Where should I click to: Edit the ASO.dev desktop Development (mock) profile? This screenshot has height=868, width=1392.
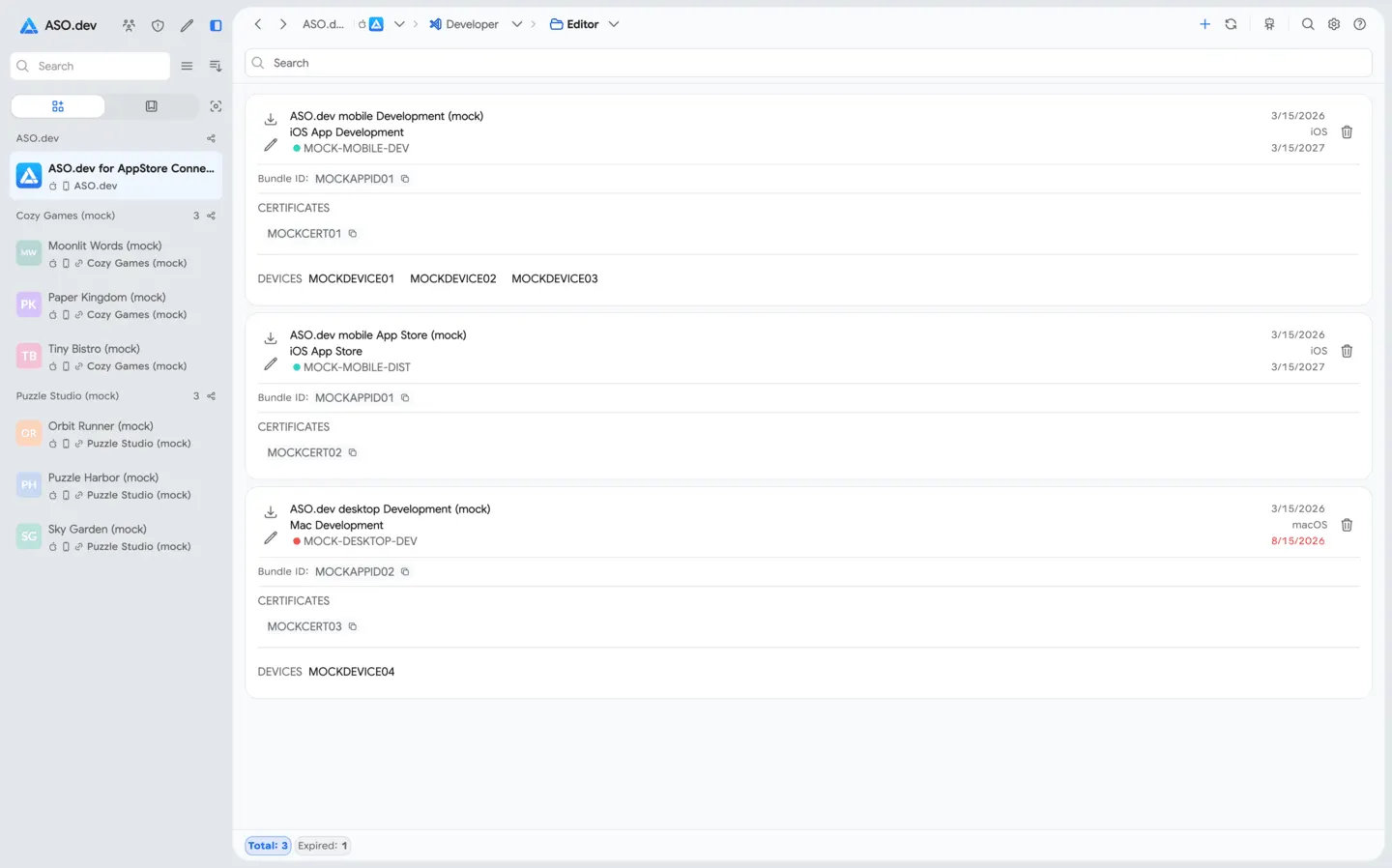(x=271, y=538)
